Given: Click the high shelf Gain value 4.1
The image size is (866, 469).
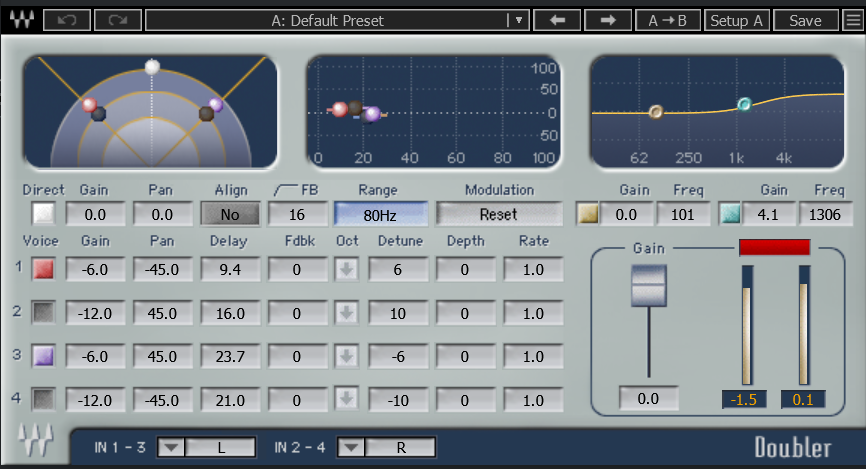Looking at the screenshot, I should [768, 214].
